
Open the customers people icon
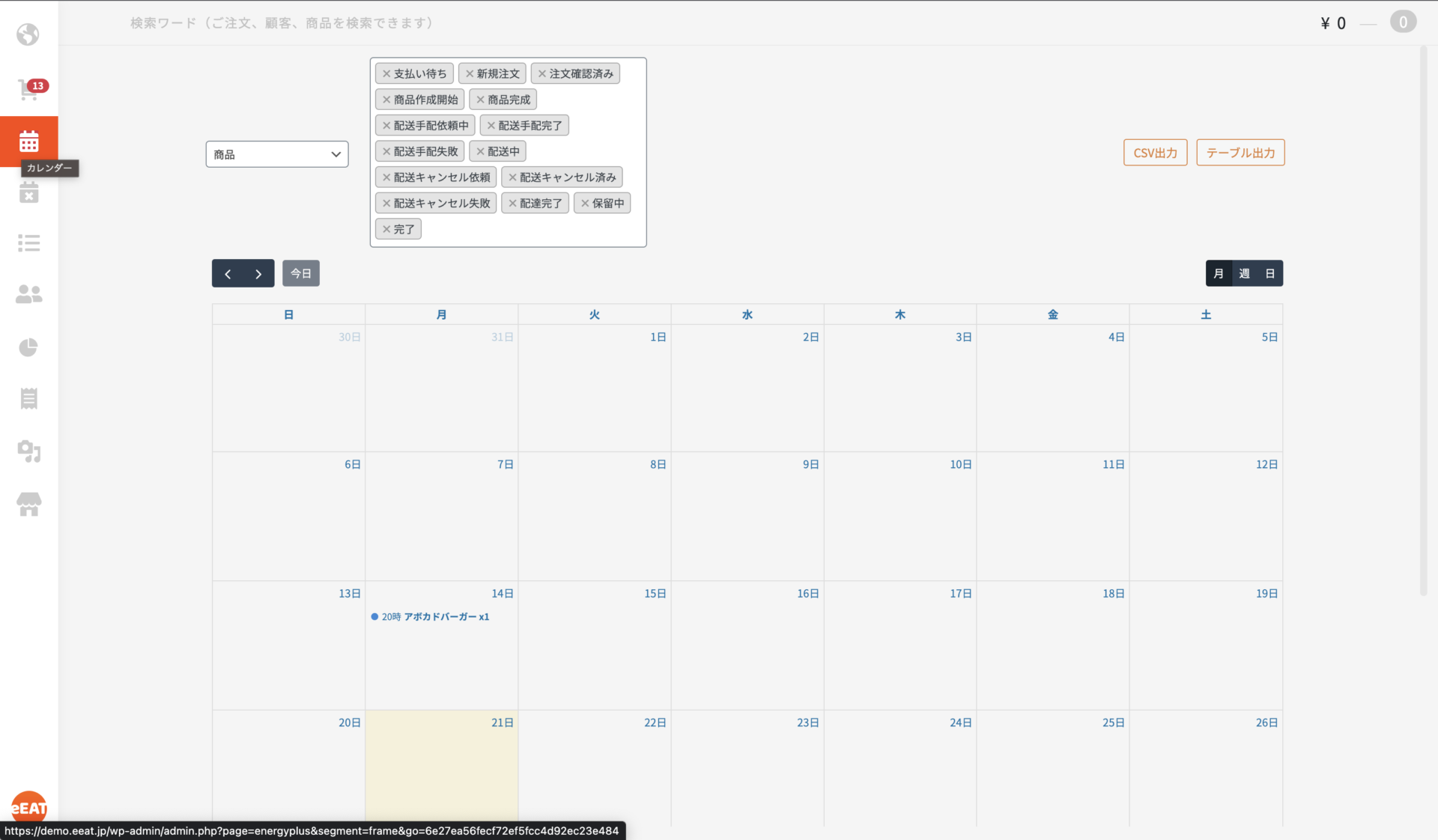[28, 294]
